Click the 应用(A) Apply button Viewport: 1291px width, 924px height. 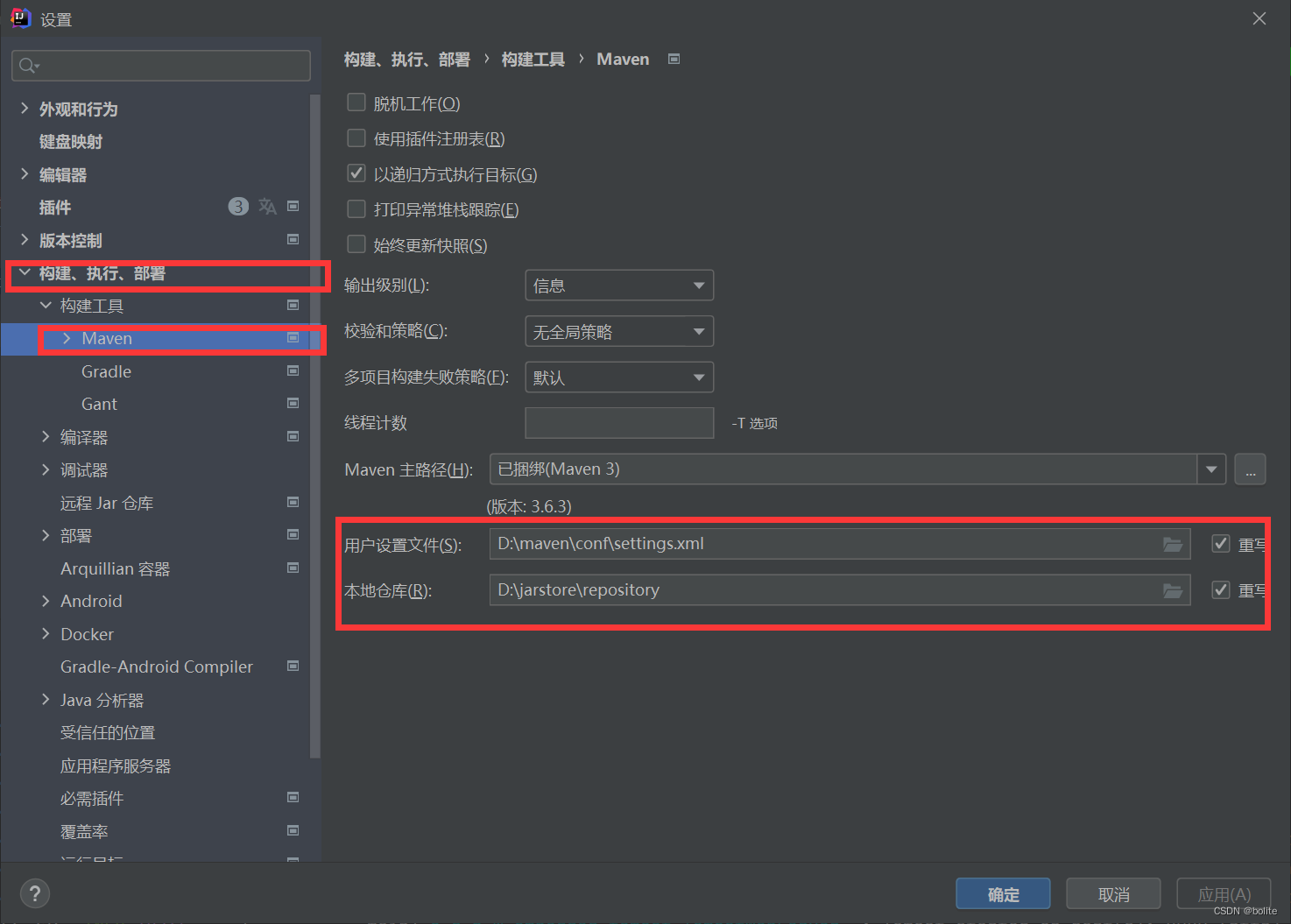click(1224, 894)
